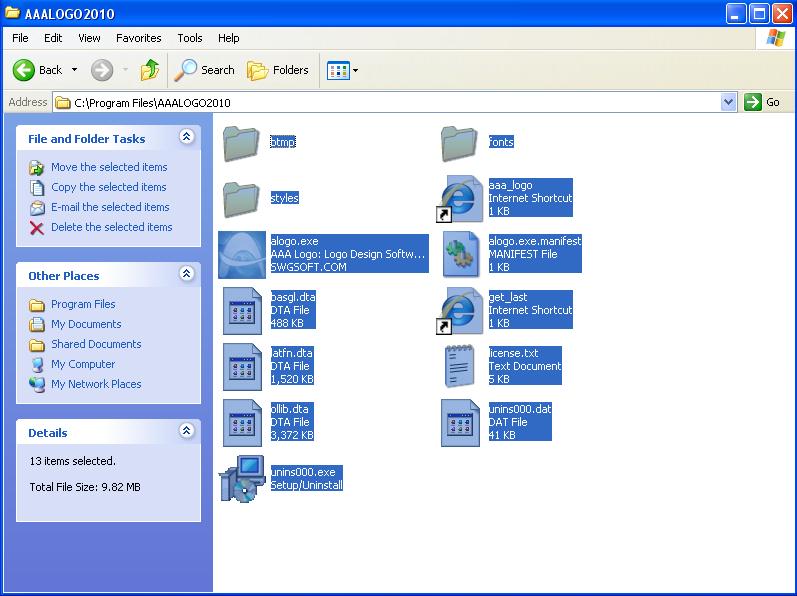Click the license.txt file name
This screenshot has height=596, width=797.
tap(513, 353)
